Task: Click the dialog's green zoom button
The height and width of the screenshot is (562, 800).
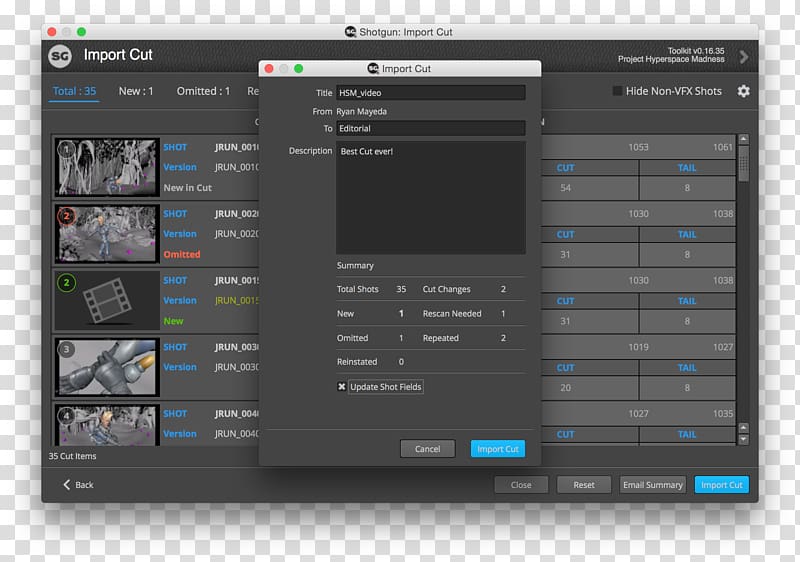Action: coord(298,68)
